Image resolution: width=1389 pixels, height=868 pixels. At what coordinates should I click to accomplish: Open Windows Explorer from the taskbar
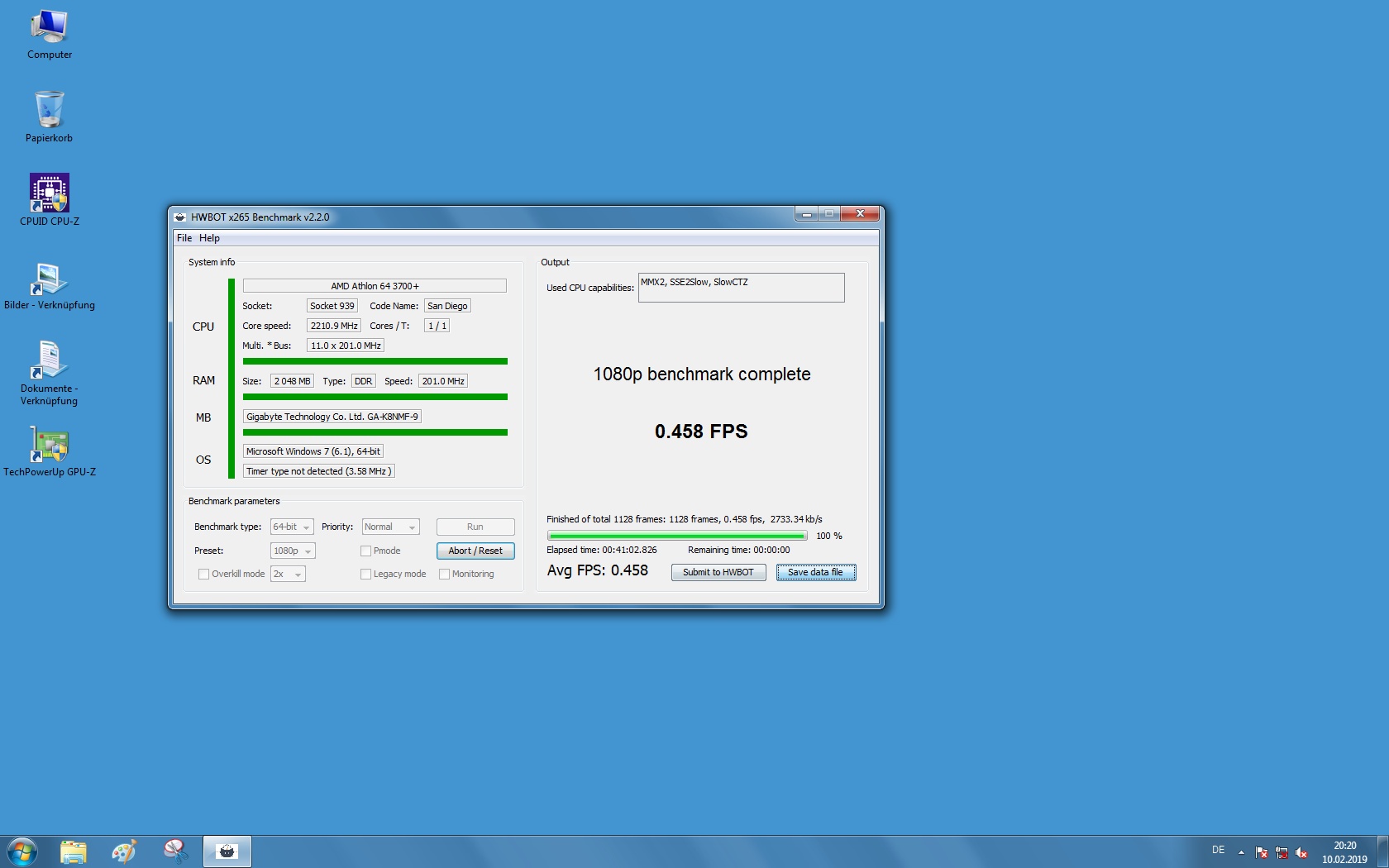pos(74,851)
